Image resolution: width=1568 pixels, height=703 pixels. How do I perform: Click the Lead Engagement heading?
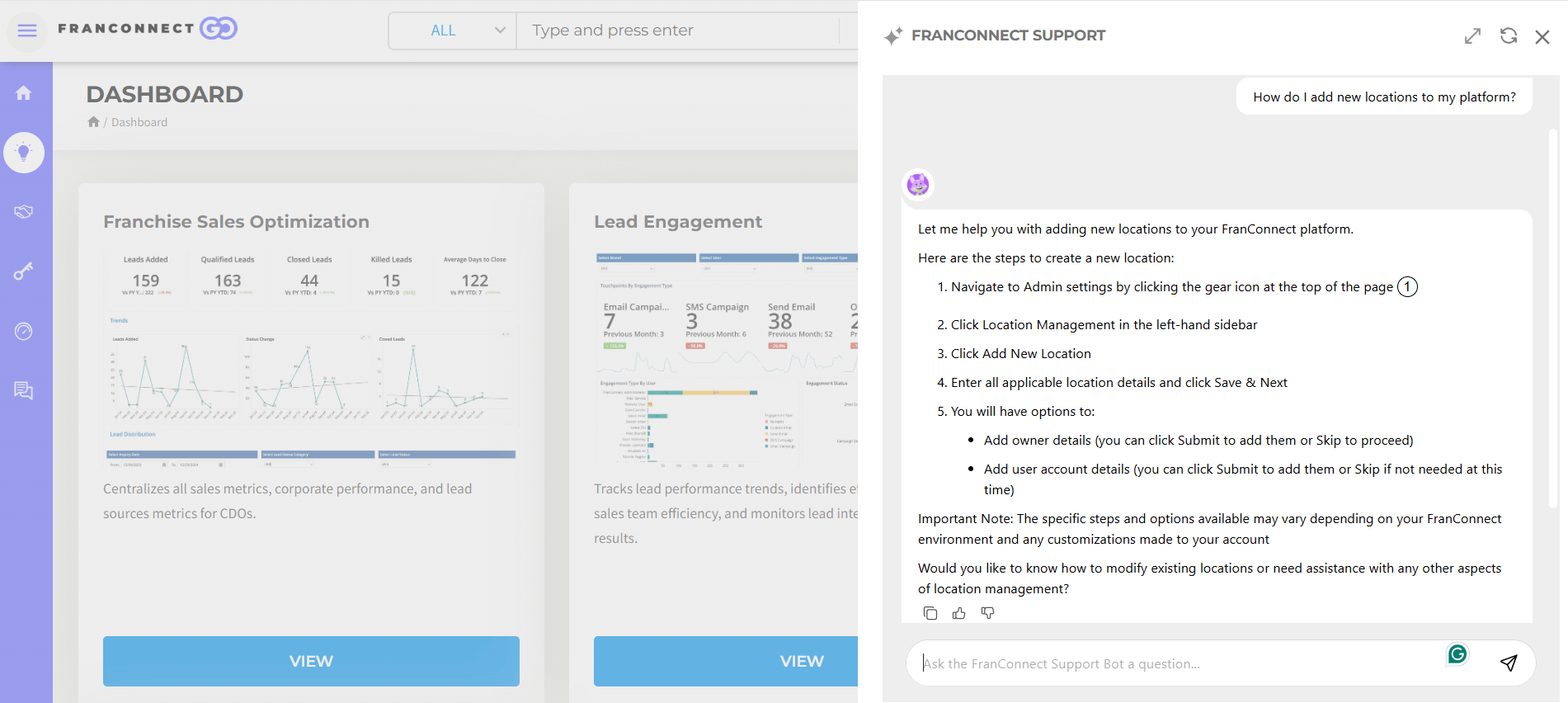tap(678, 222)
